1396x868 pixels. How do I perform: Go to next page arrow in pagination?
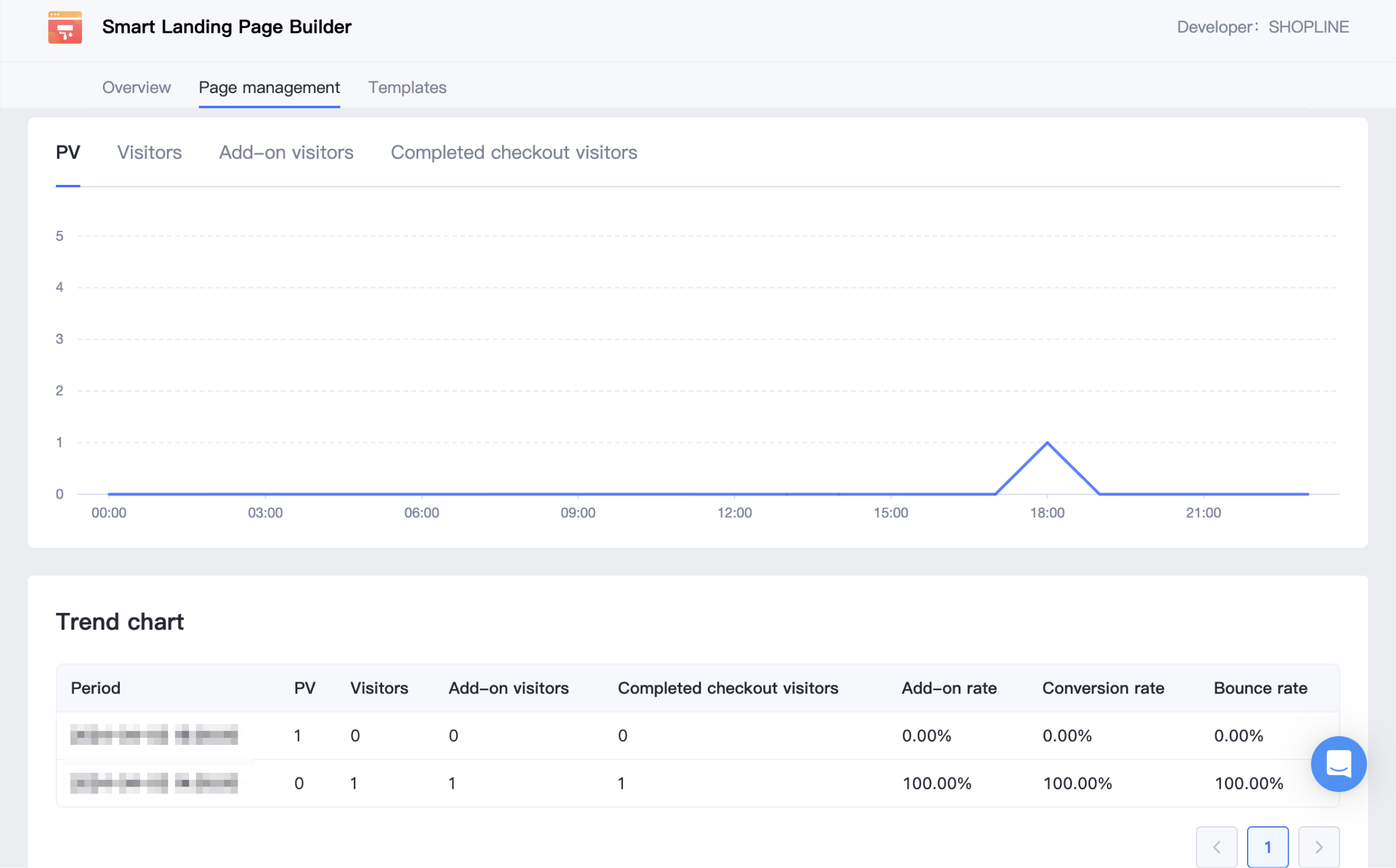point(1318,847)
